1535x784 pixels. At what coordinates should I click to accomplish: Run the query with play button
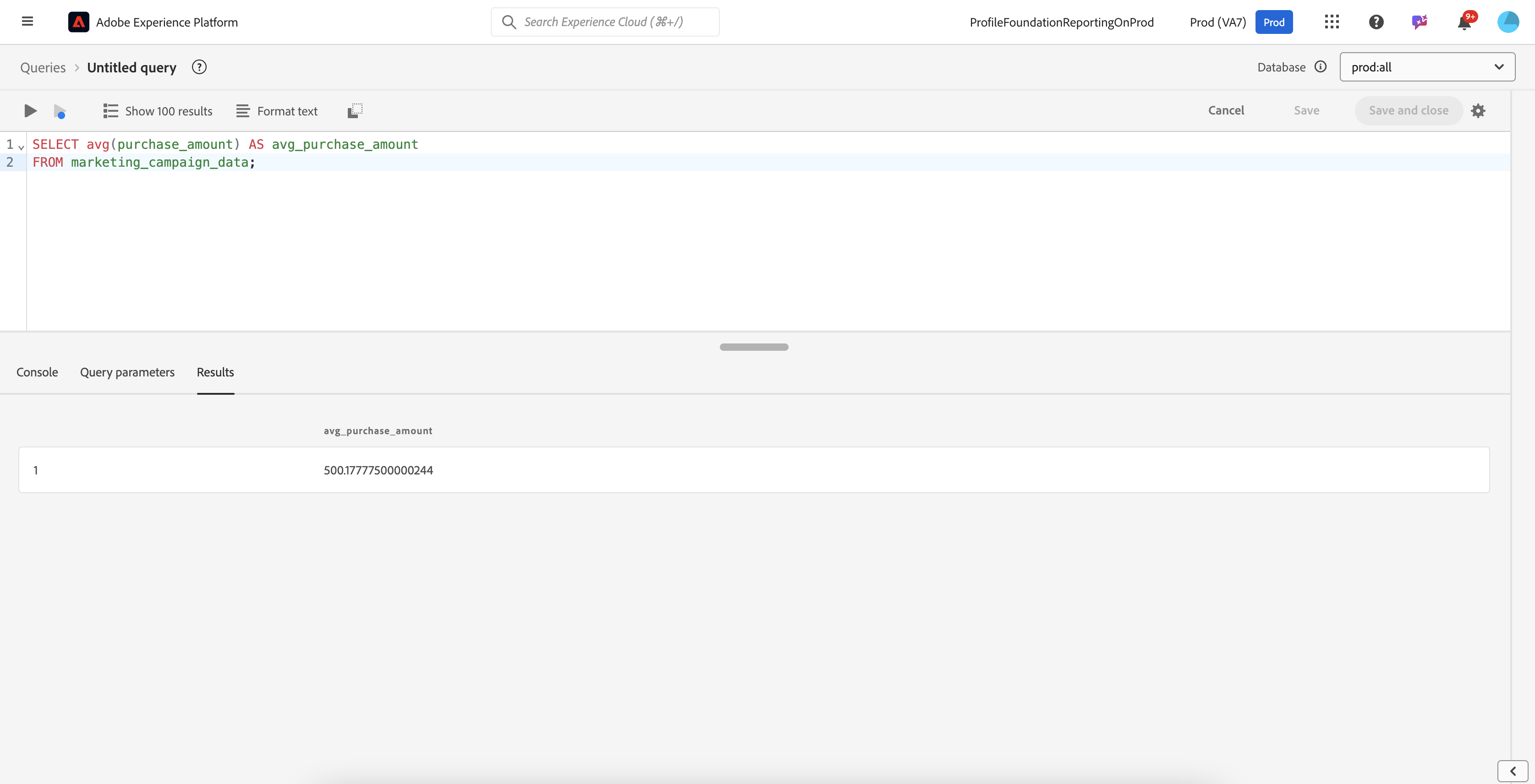point(30,111)
